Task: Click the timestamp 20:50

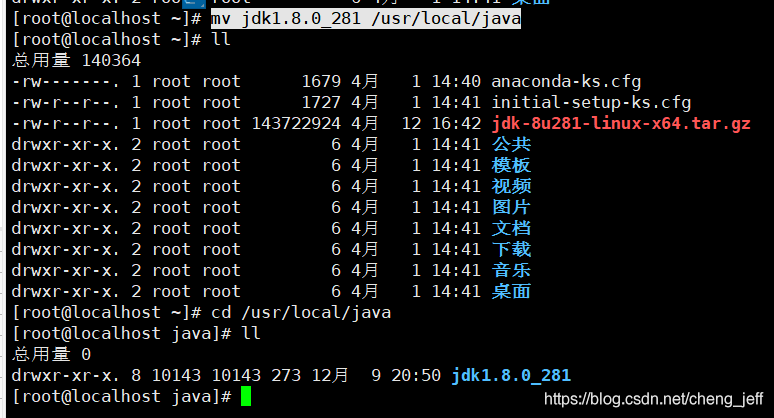Action: tap(416, 376)
